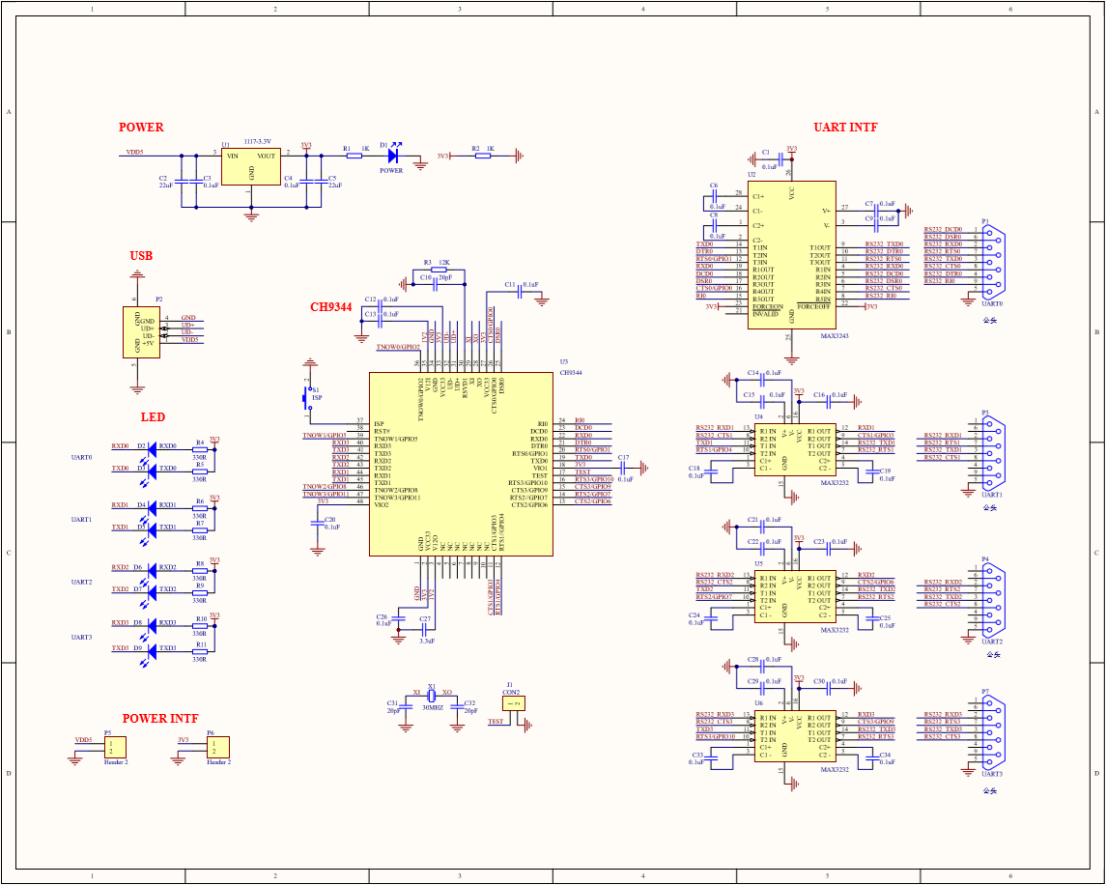This screenshot has width=1107, height=885.
Task: Select the P3 UART1 DB9 connector
Action: [993, 451]
